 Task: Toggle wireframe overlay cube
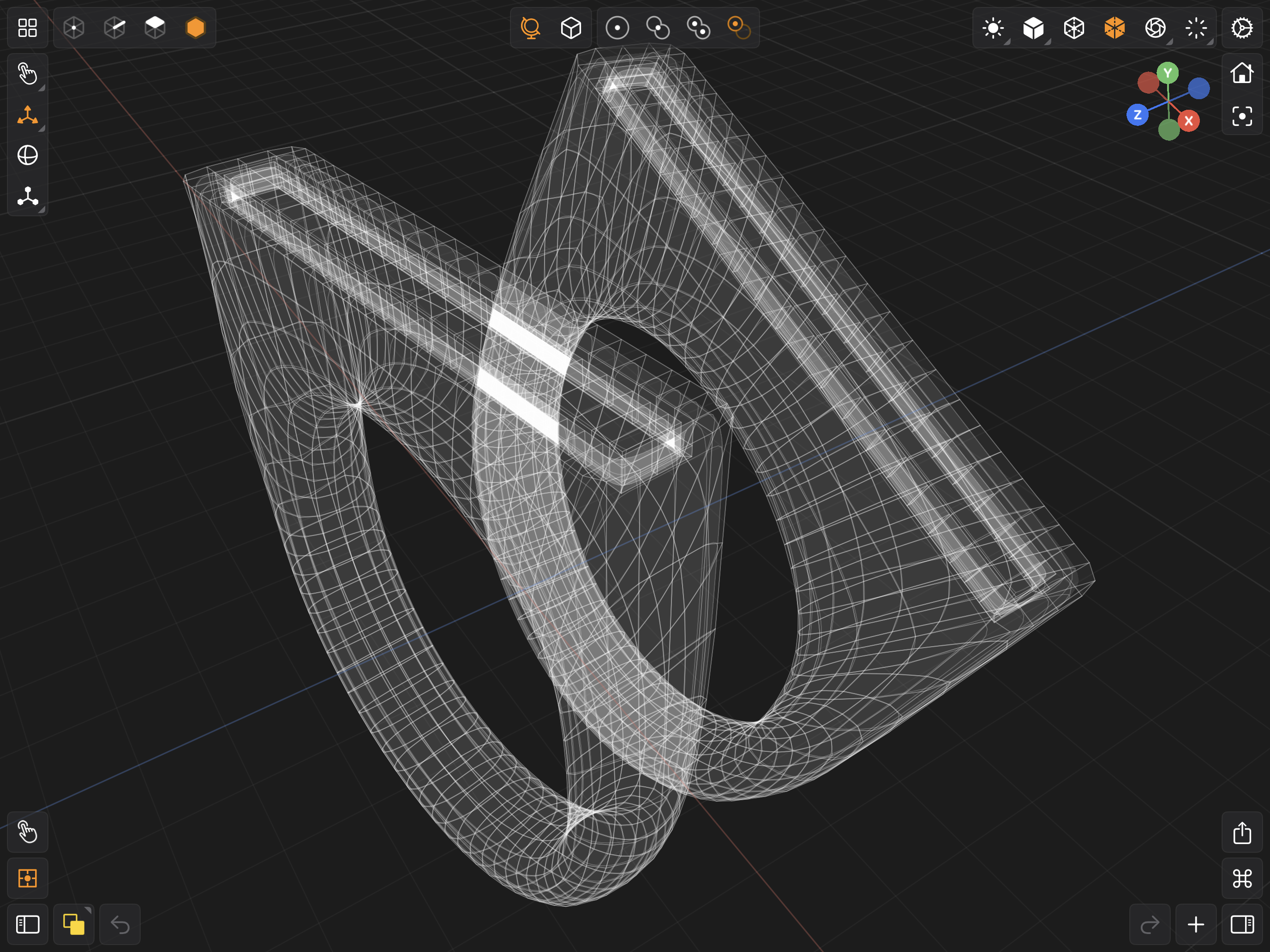pos(1074,28)
